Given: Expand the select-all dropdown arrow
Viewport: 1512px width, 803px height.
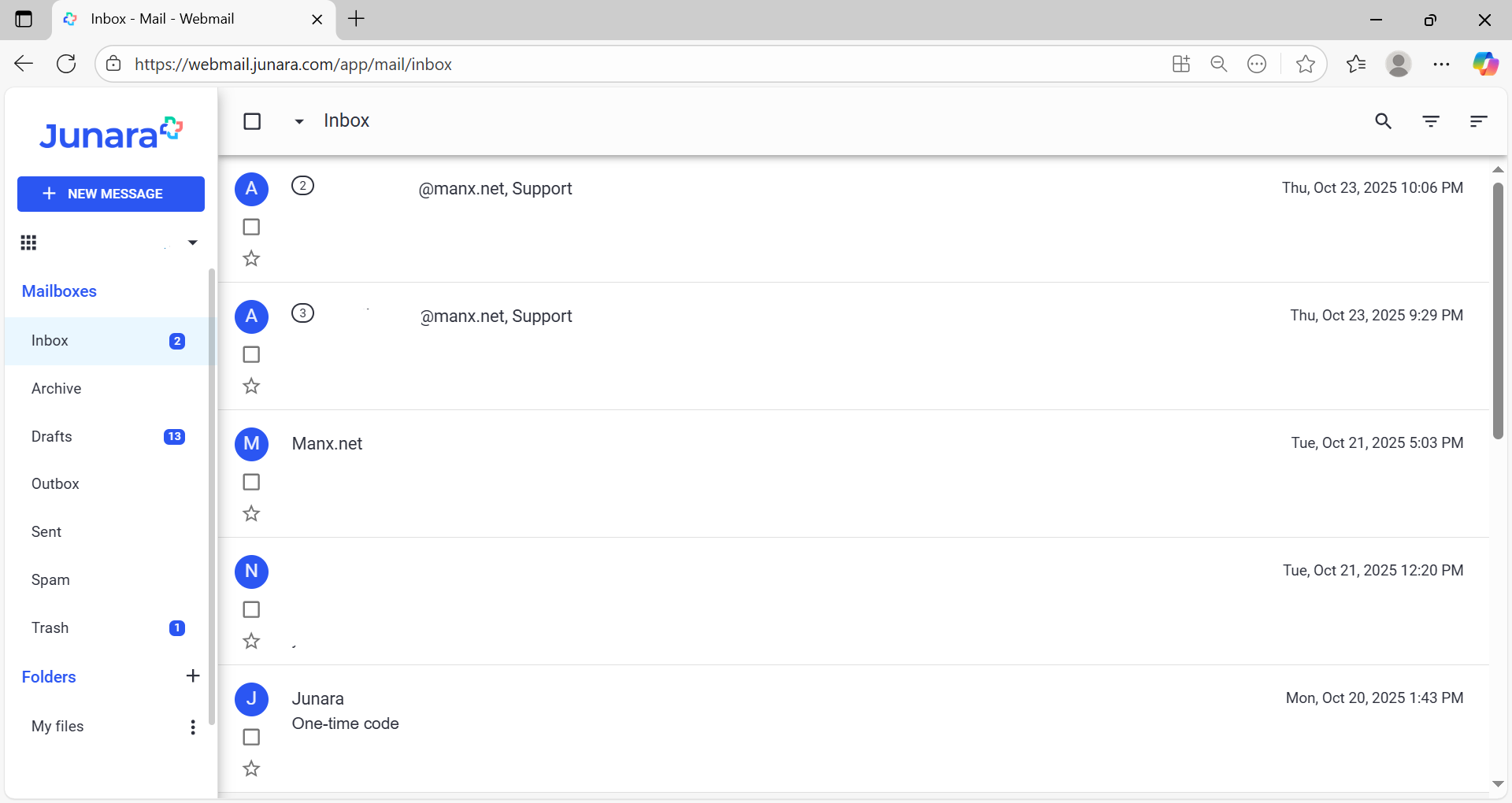Looking at the screenshot, I should [299, 121].
